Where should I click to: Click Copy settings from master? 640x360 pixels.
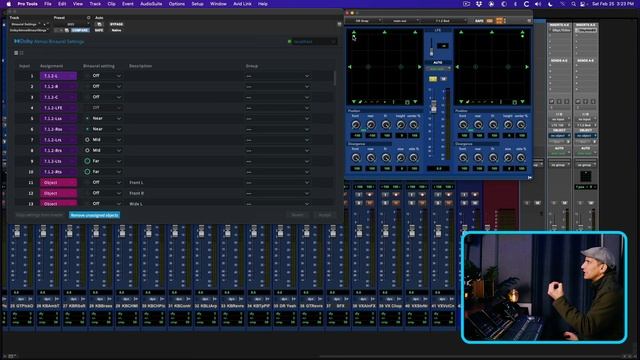[40, 215]
